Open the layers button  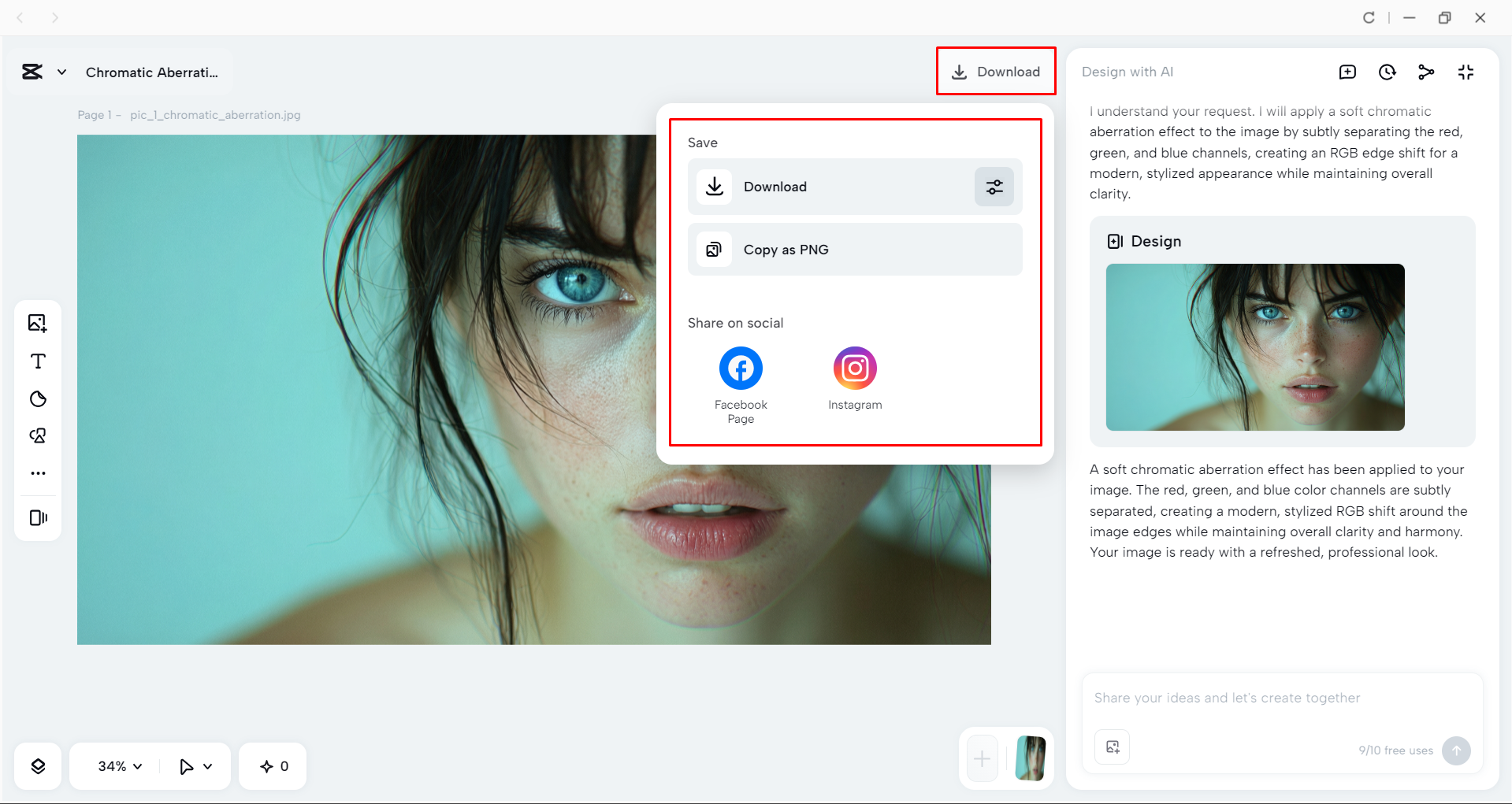click(x=38, y=766)
